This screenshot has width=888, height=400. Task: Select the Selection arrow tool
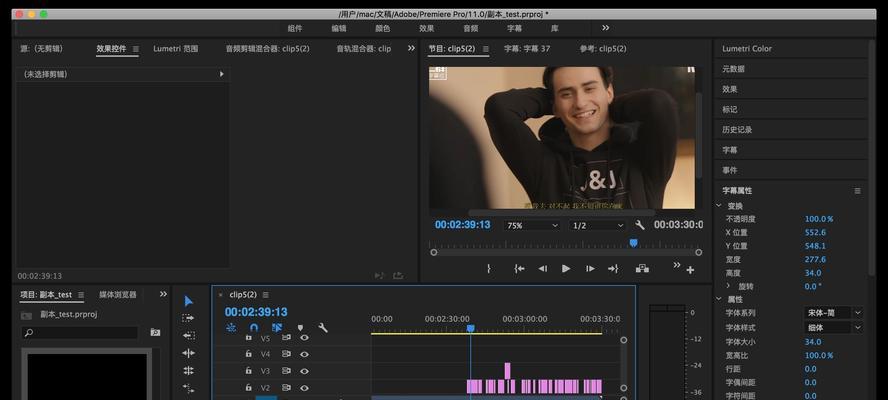[x=188, y=300]
